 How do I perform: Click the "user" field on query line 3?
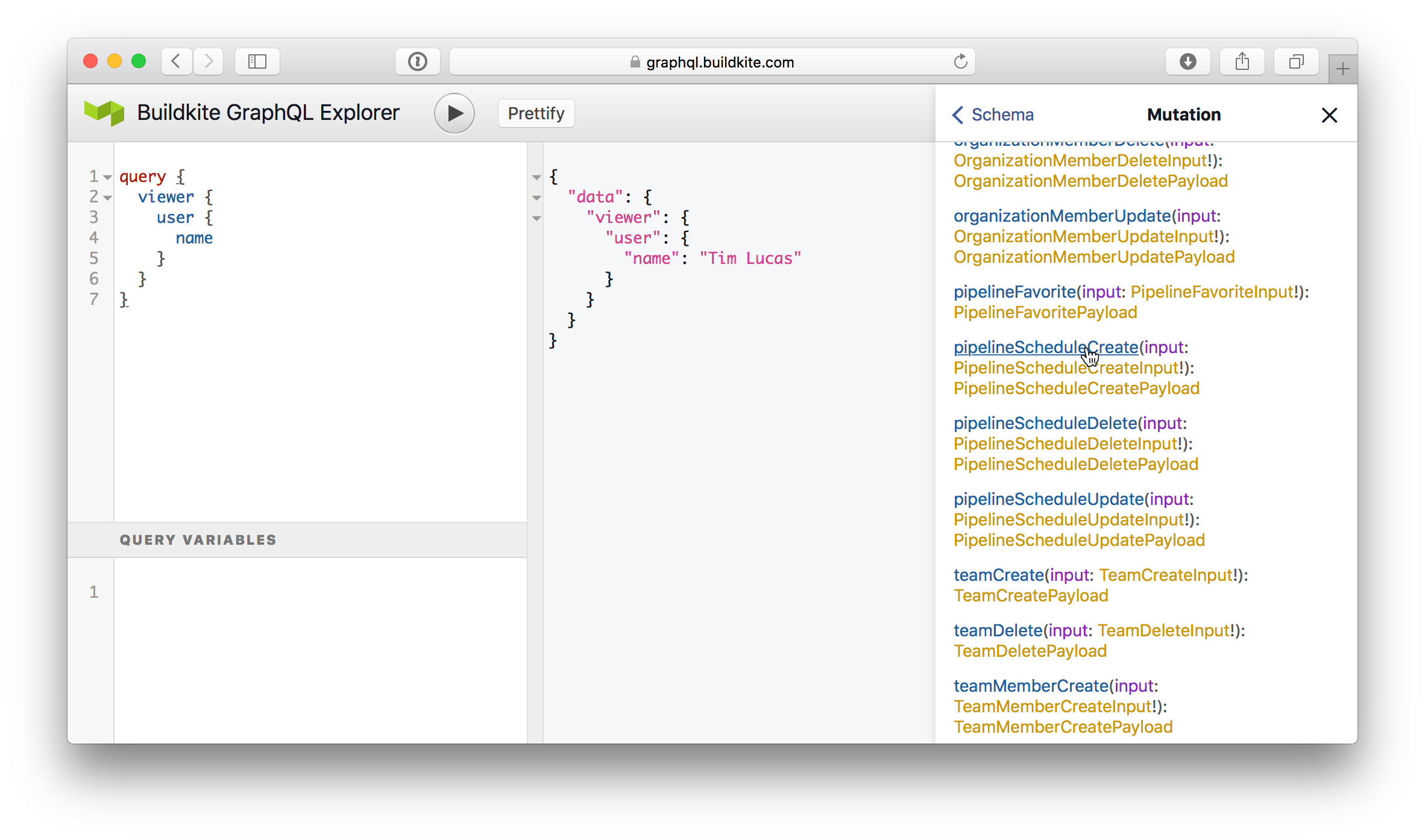175,218
